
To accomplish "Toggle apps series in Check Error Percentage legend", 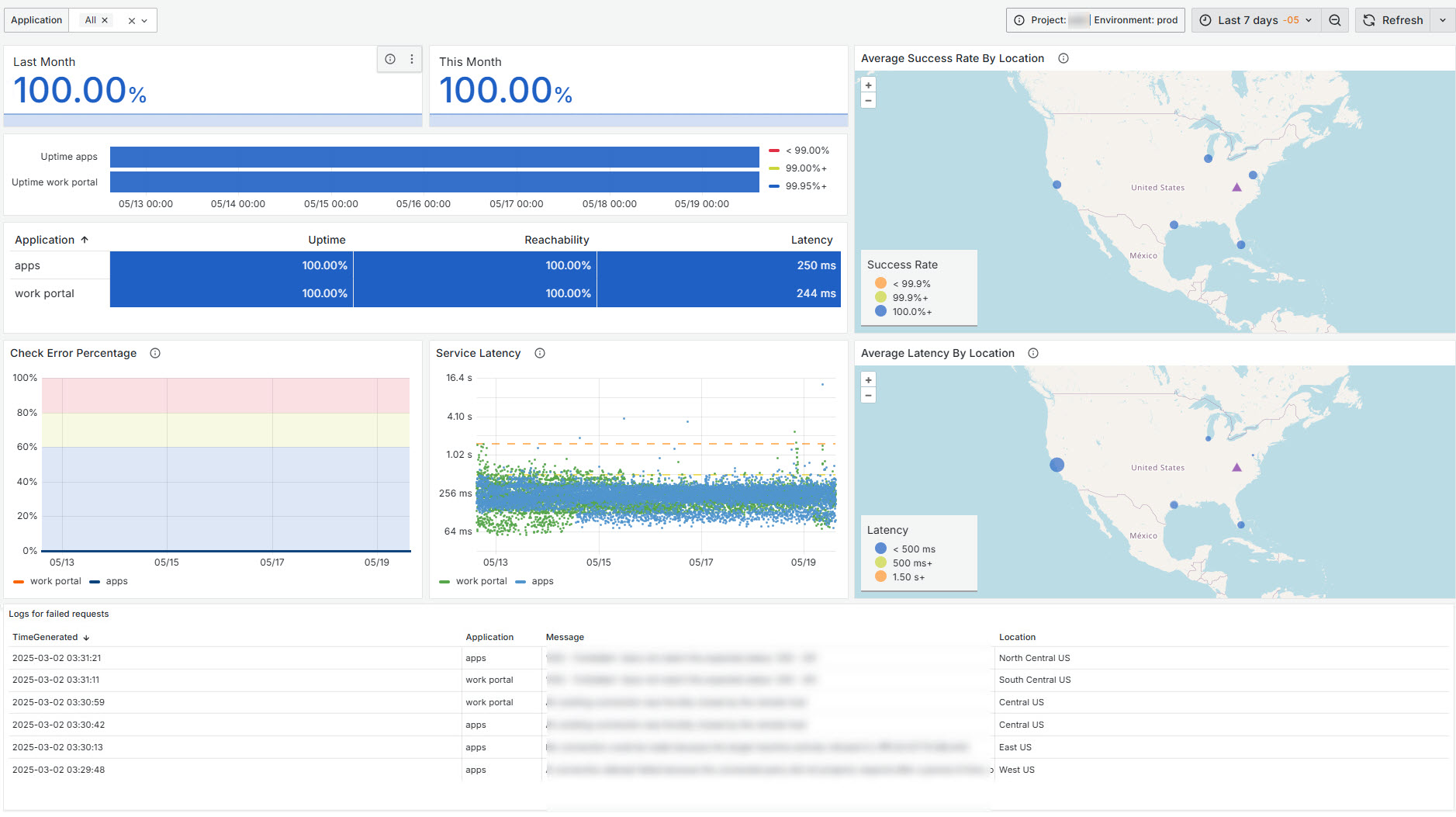I will click(116, 581).
